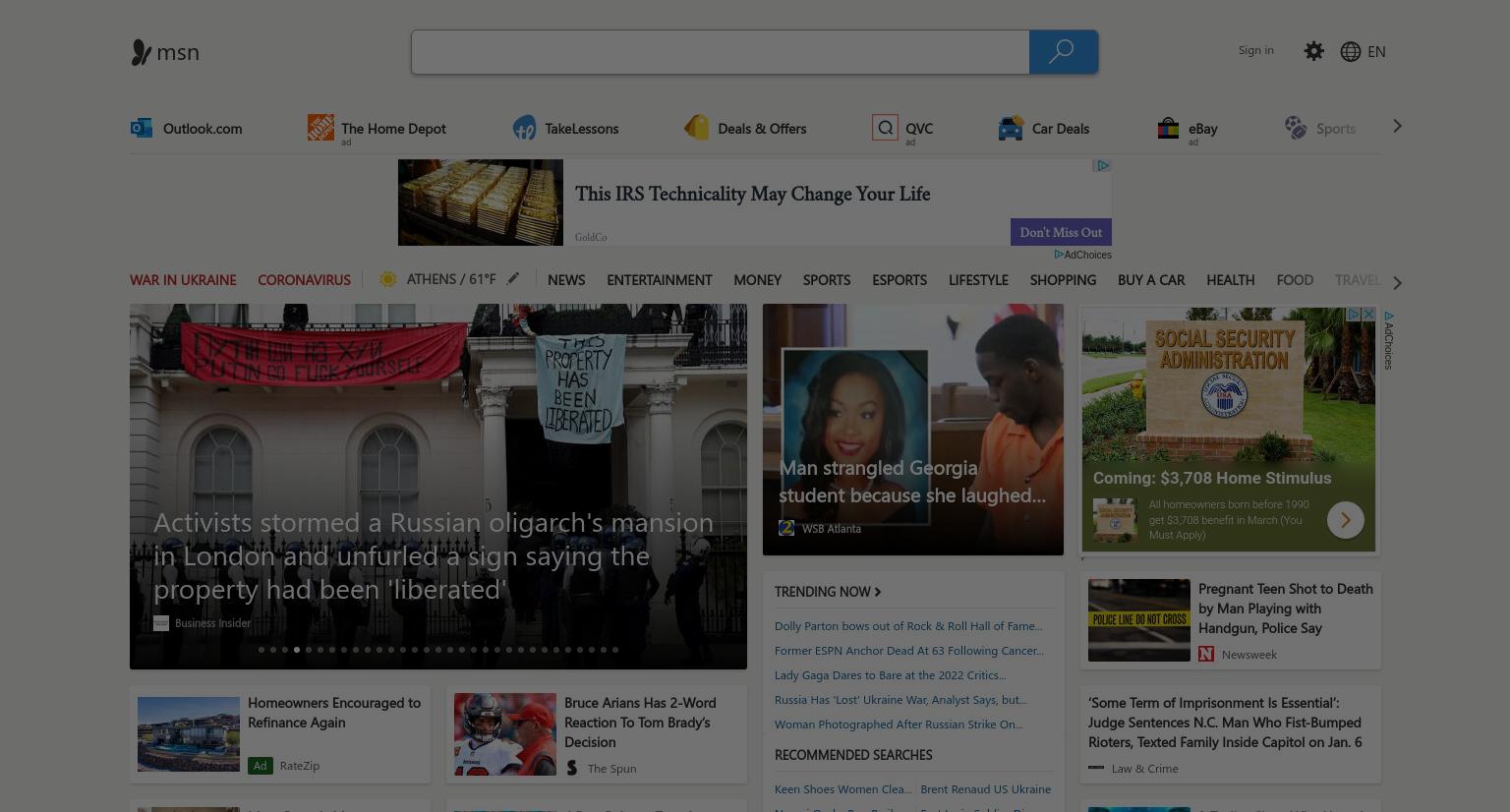Viewport: 1510px width, 812px height.
Task: Click the Deals & Offers tag icon
Action: [x=697, y=128]
